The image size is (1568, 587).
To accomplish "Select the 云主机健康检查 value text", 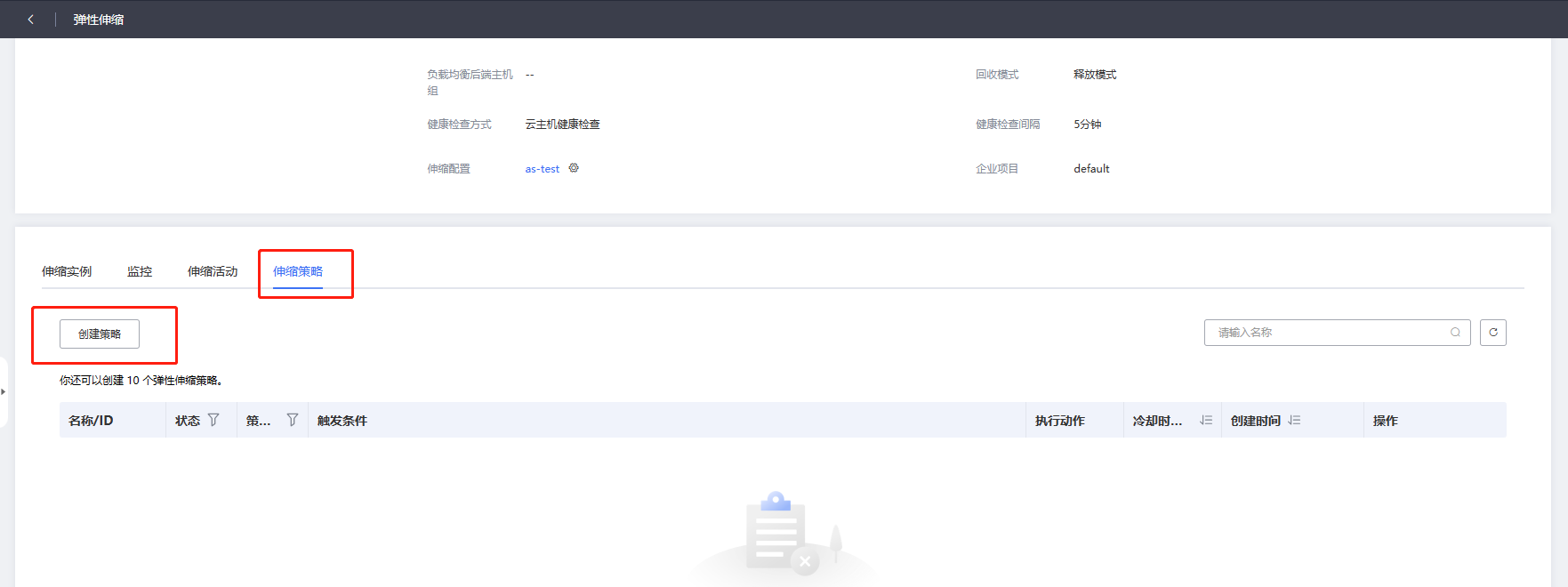I will [562, 125].
